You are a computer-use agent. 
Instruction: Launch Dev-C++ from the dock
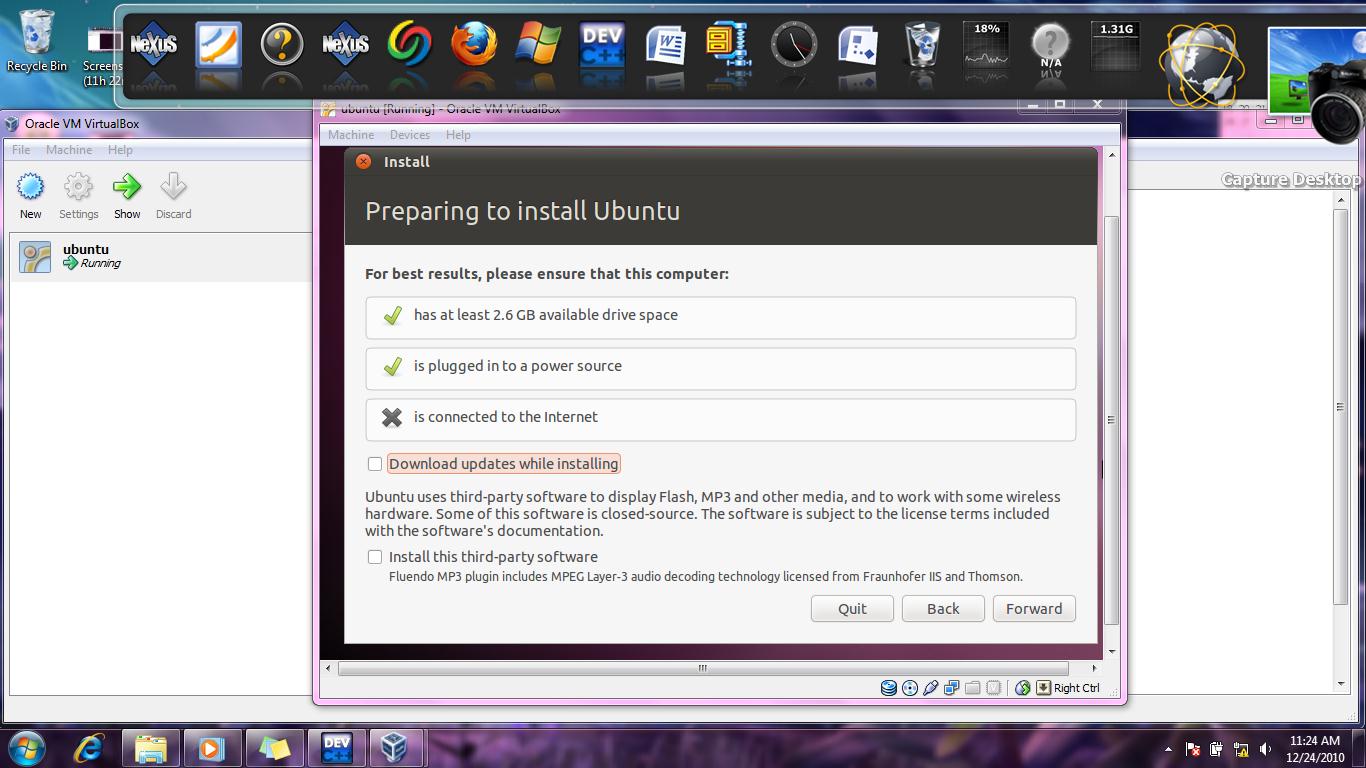(602, 44)
